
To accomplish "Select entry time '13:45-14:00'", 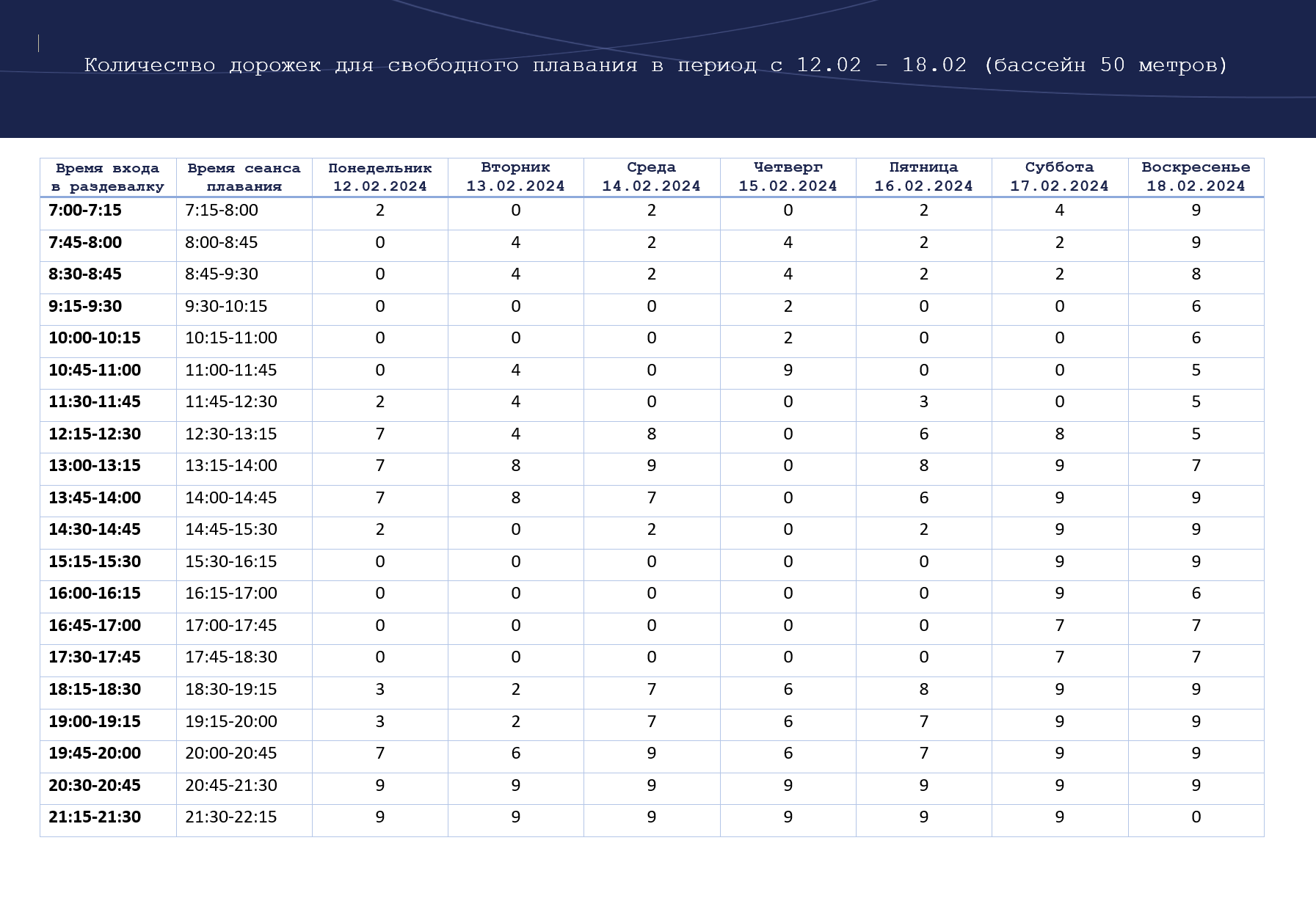I will [95, 498].
